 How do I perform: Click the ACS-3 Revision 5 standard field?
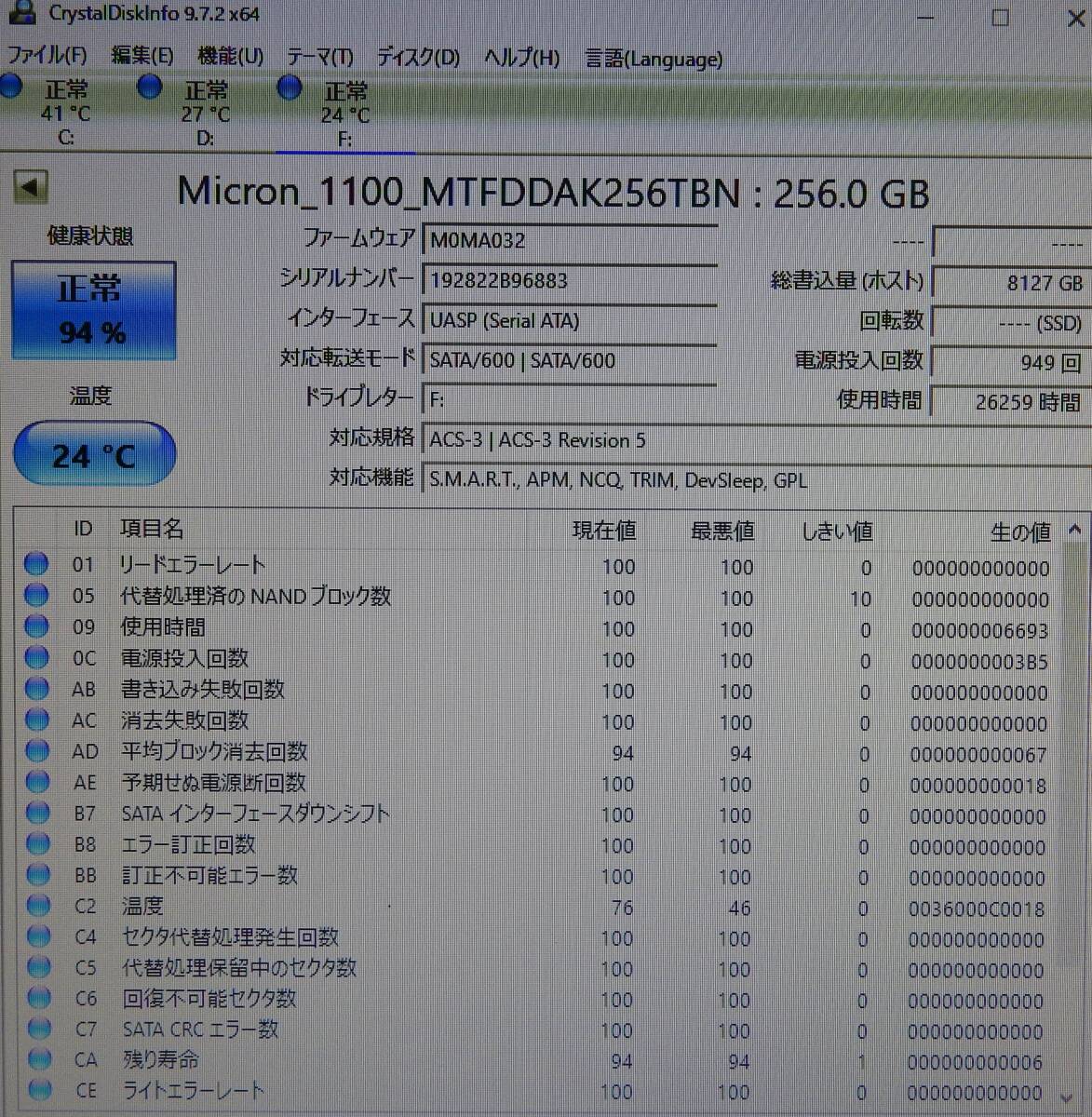point(757,440)
